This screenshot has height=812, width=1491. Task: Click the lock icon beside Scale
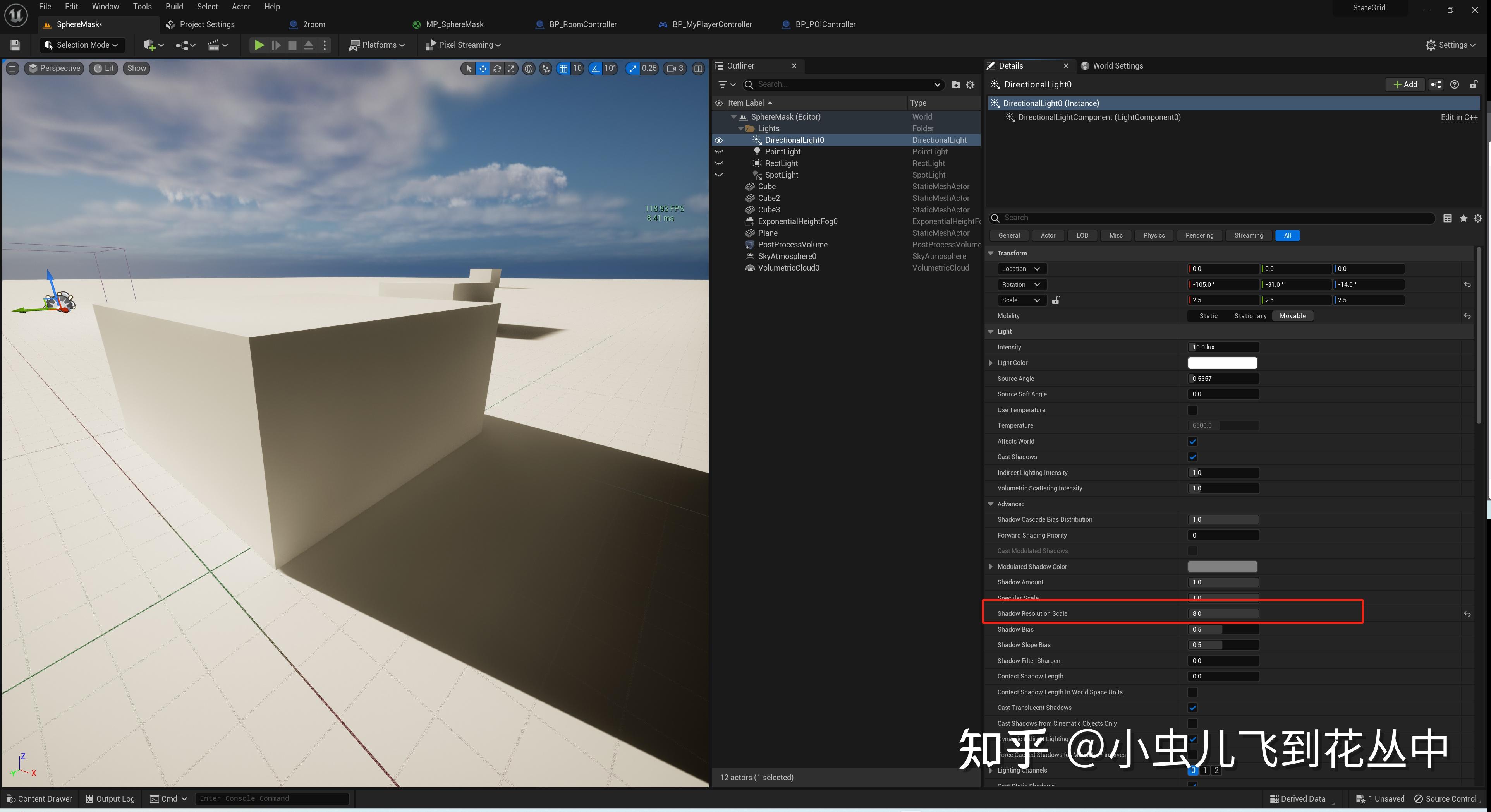coord(1056,300)
